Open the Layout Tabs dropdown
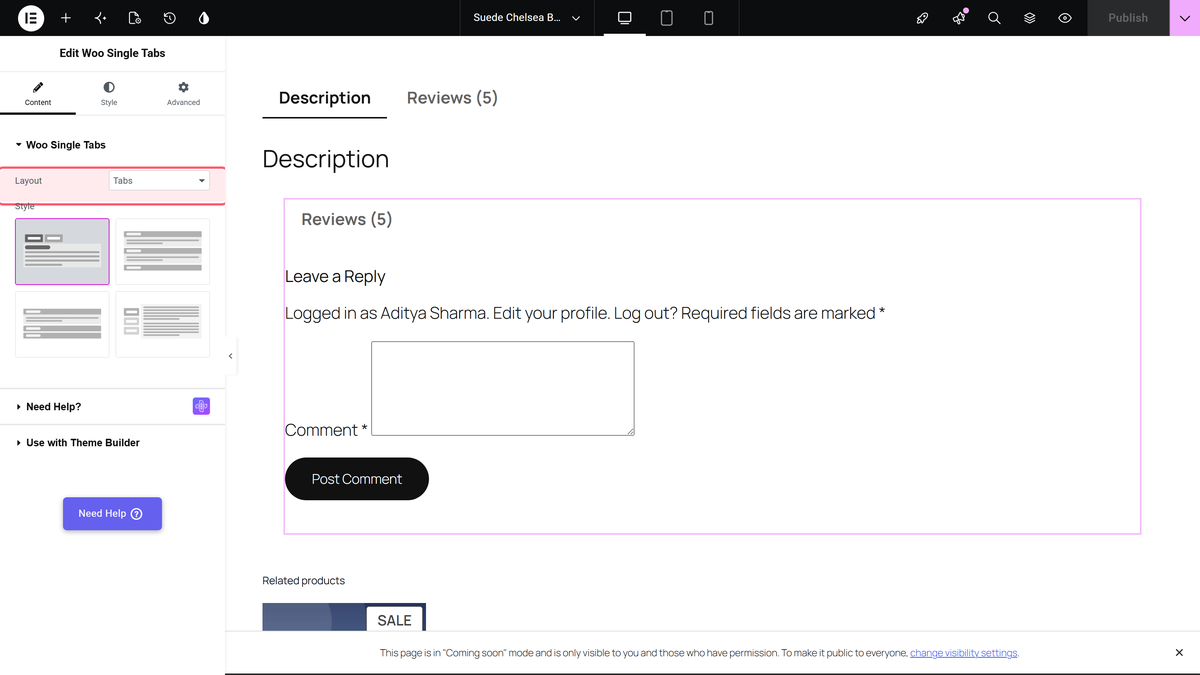 point(159,181)
